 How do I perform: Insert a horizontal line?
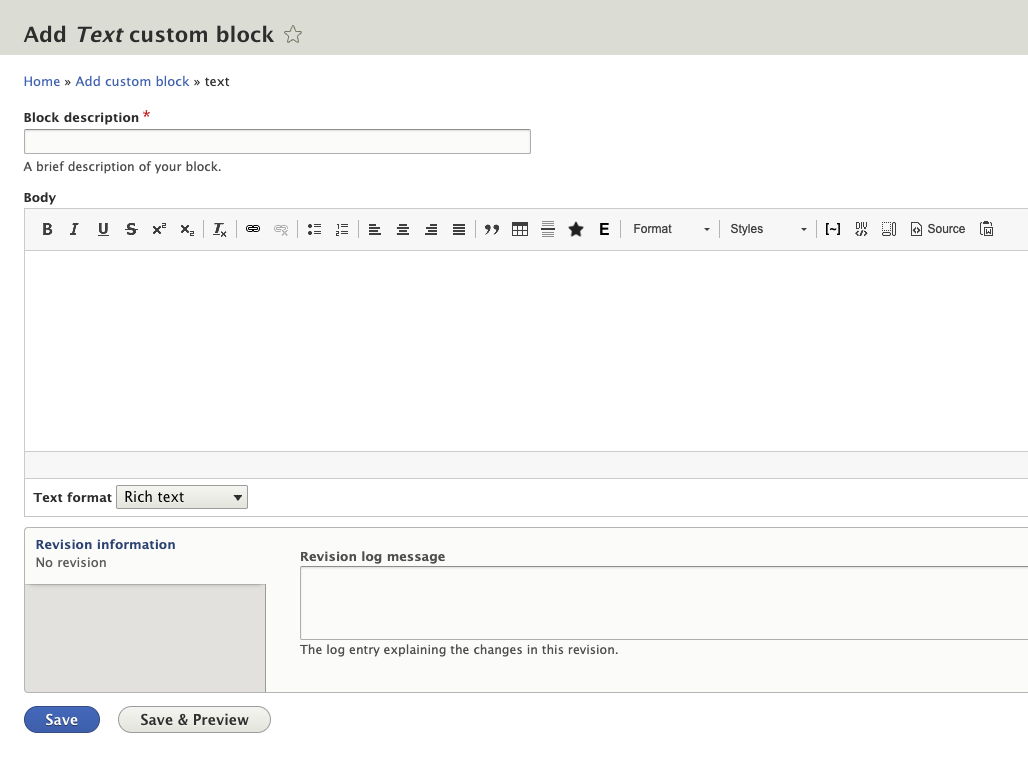click(x=548, y=229)
